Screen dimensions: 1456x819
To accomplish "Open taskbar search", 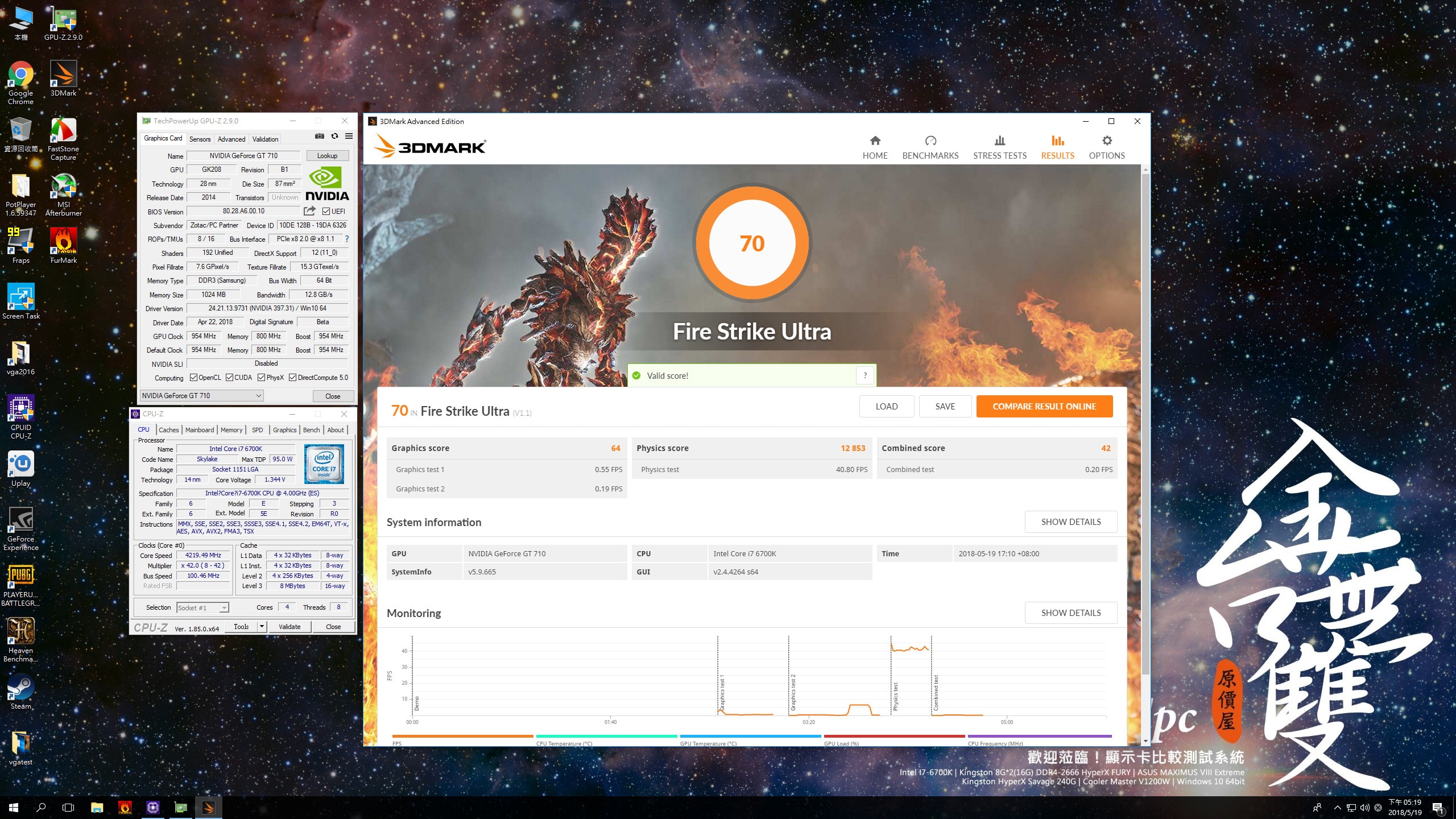I will pos(41,808).
